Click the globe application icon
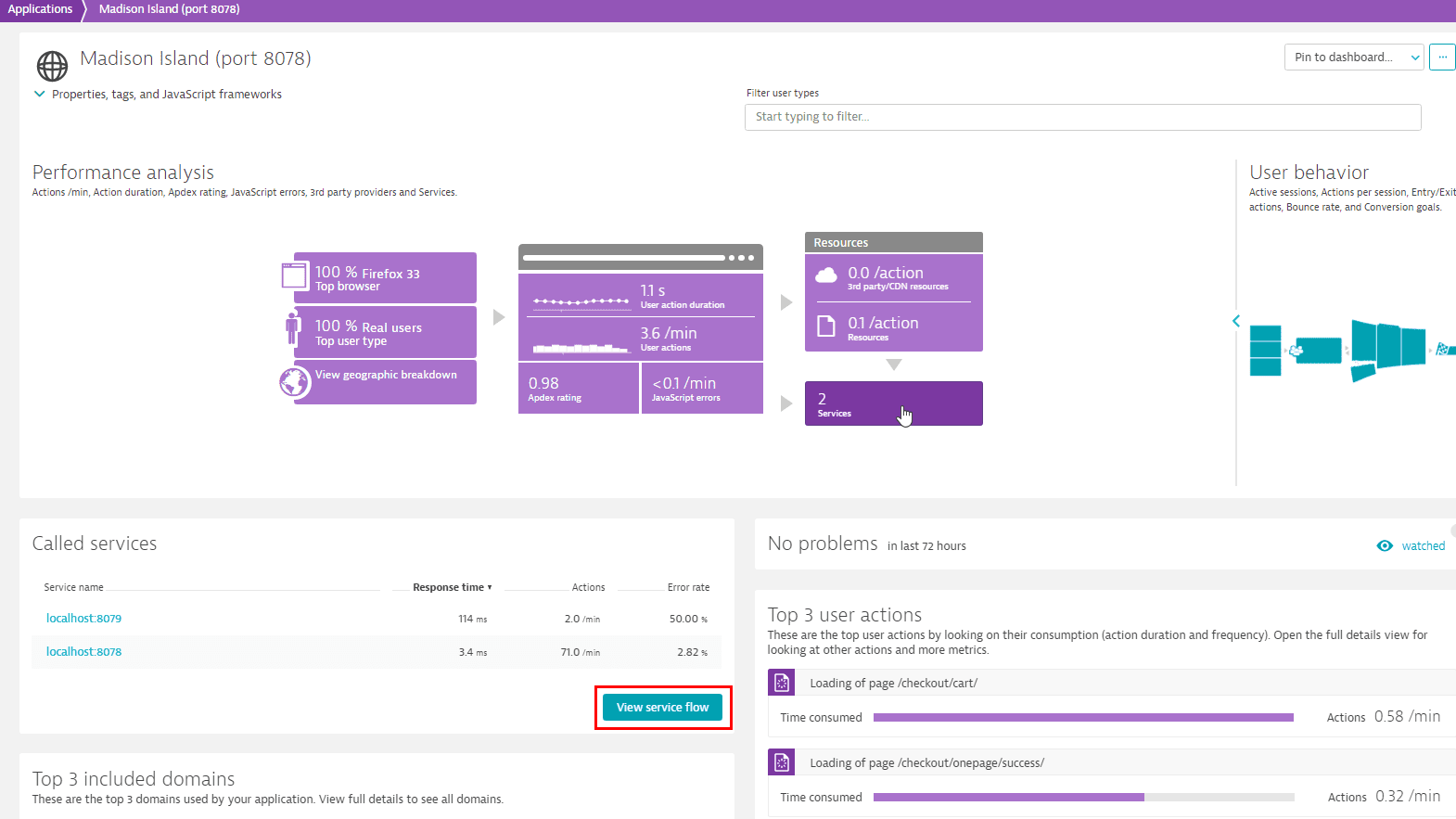Image resolution: width=1456 pixels, height=819 pixels. pyautogui.click(x=52, y=66)
